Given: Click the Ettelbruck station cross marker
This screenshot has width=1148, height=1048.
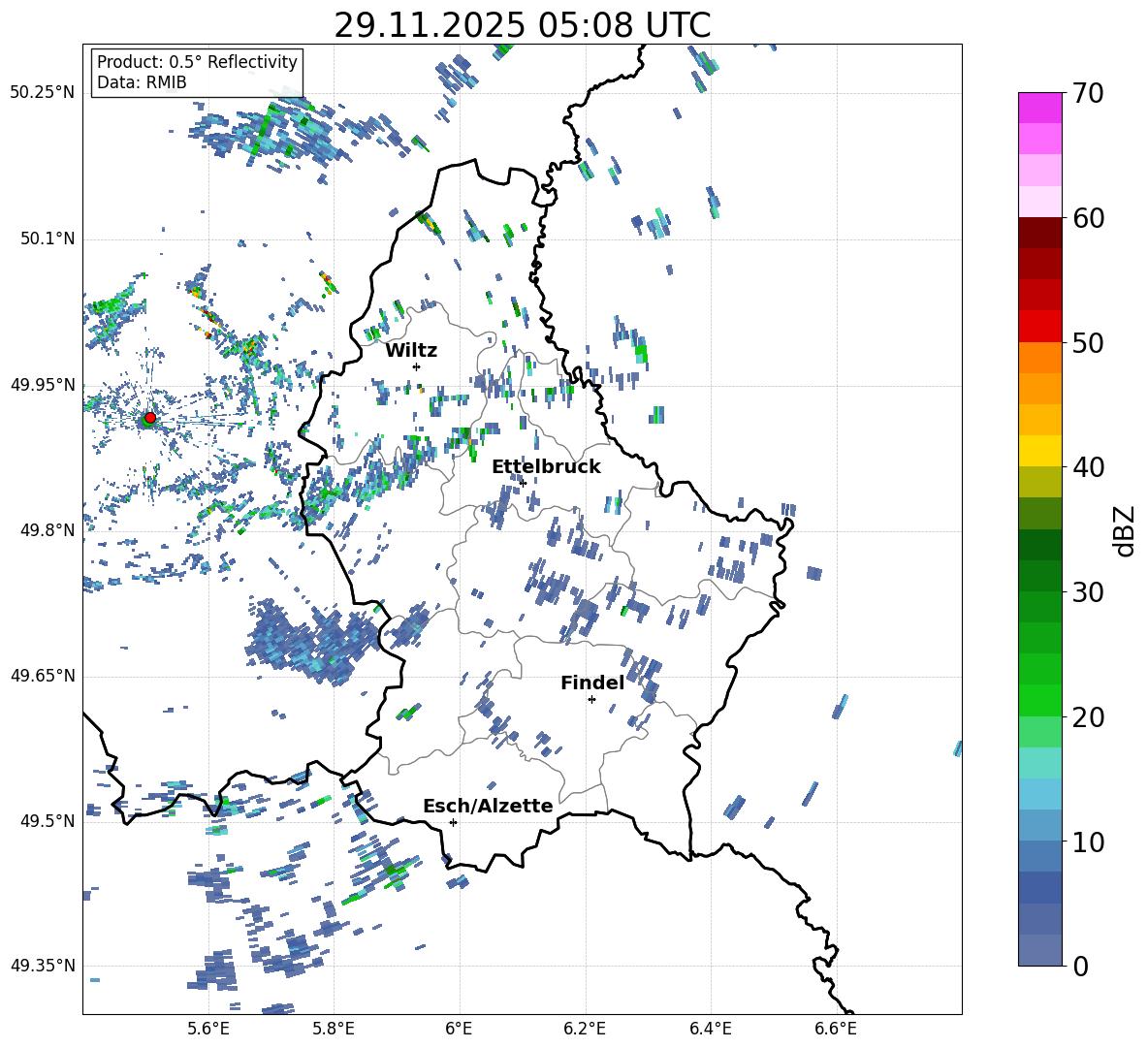Looking at the screenshot, I should (x=523, y=483).
